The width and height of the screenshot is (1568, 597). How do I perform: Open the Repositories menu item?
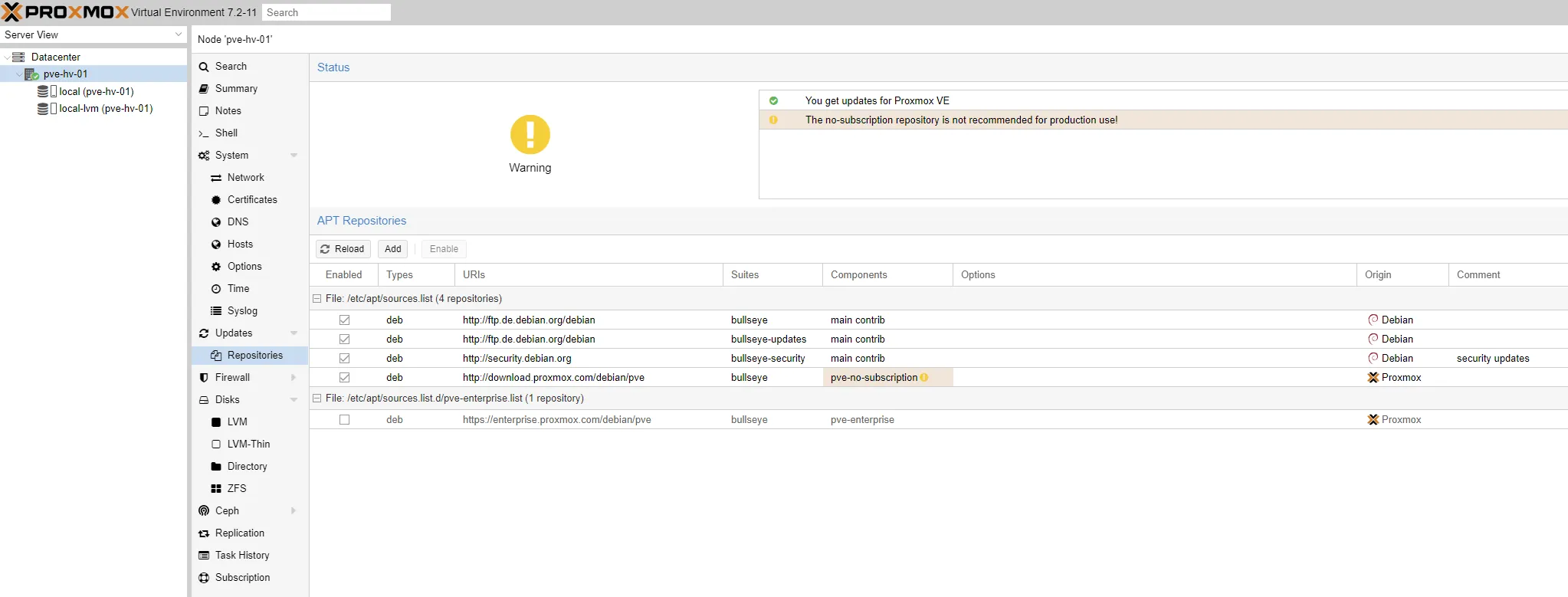250,356
